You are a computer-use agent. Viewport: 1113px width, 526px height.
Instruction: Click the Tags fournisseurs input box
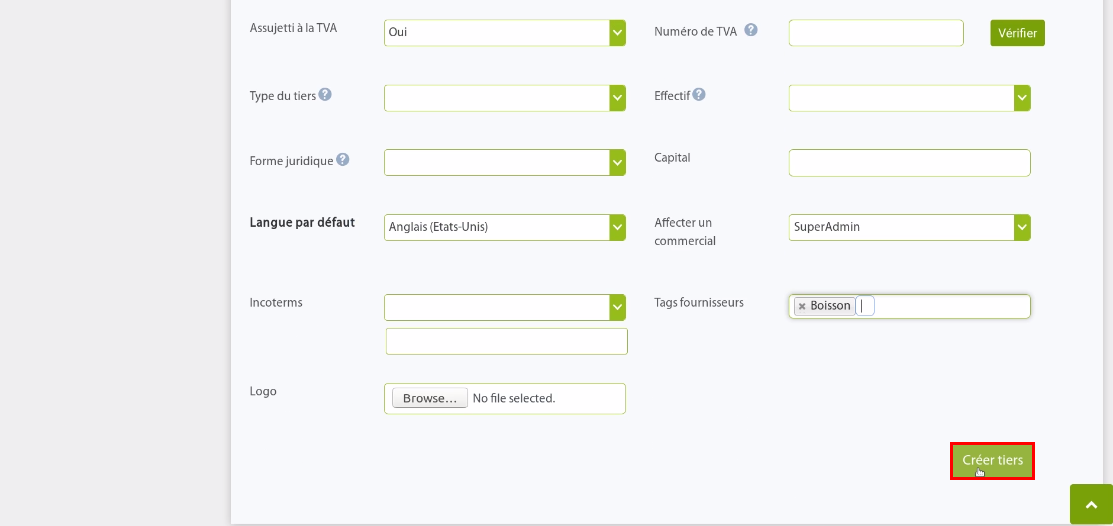click(909, 307)
